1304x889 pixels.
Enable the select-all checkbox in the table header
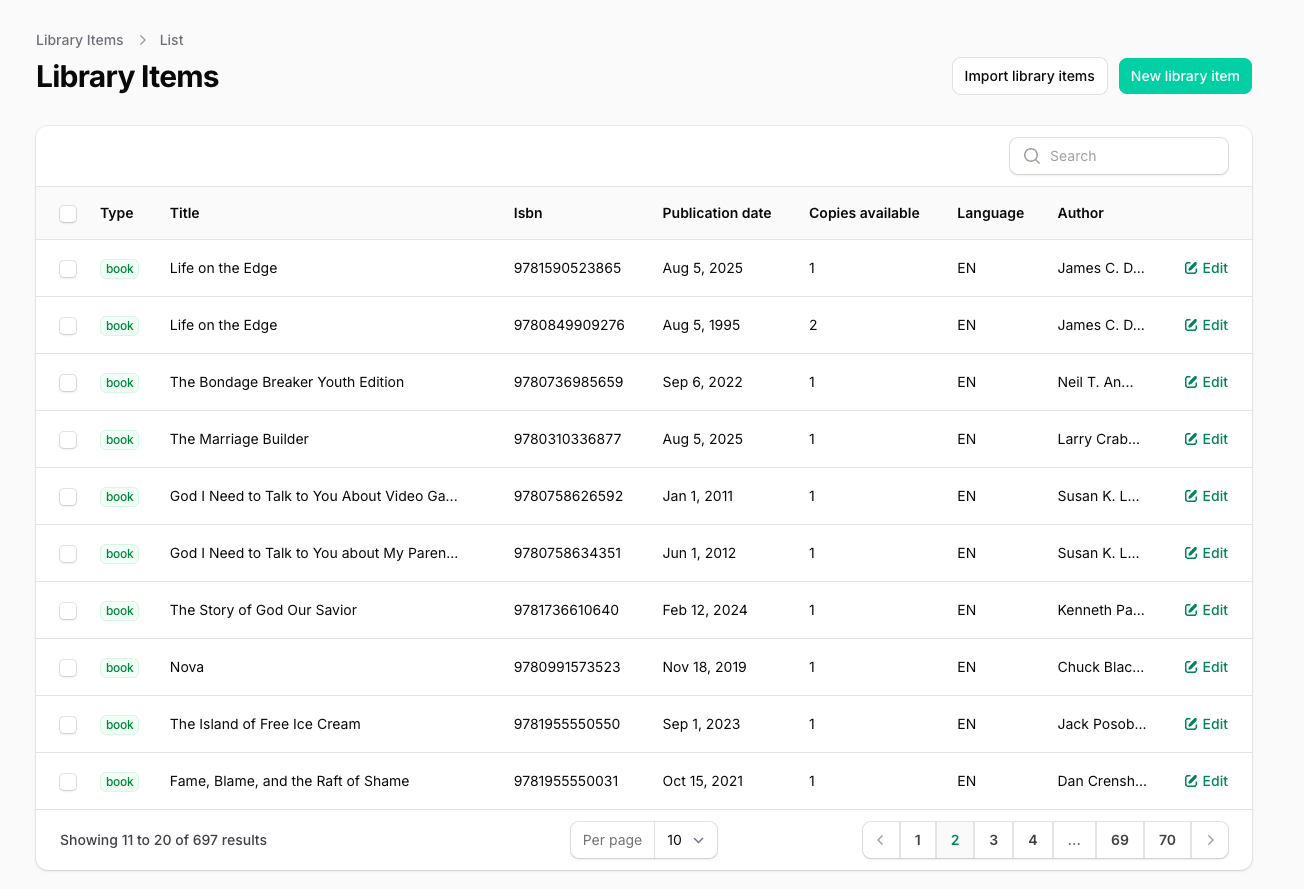coord(68,213)
